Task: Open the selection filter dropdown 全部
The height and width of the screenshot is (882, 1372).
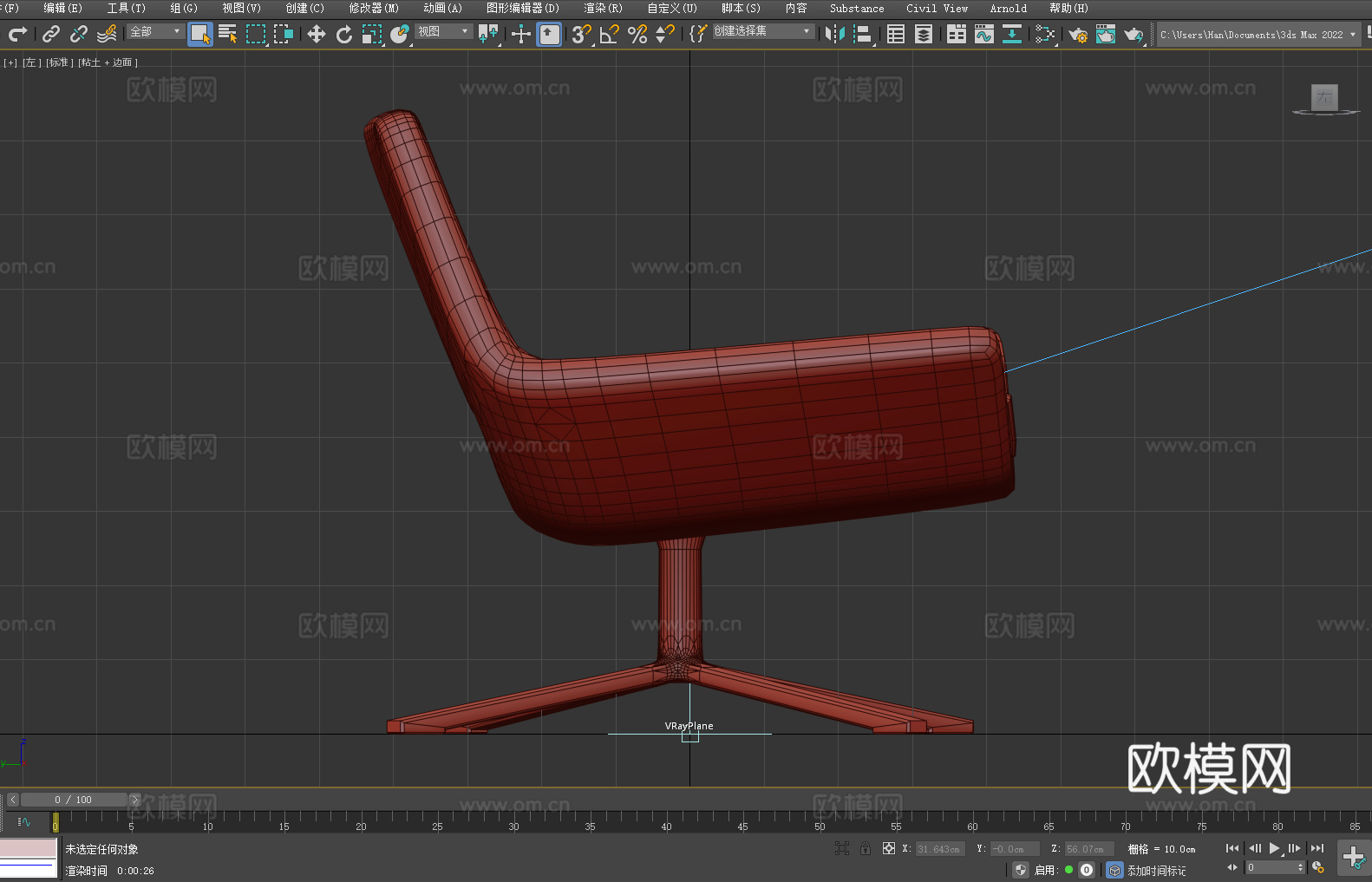Action: coord(155,31)
